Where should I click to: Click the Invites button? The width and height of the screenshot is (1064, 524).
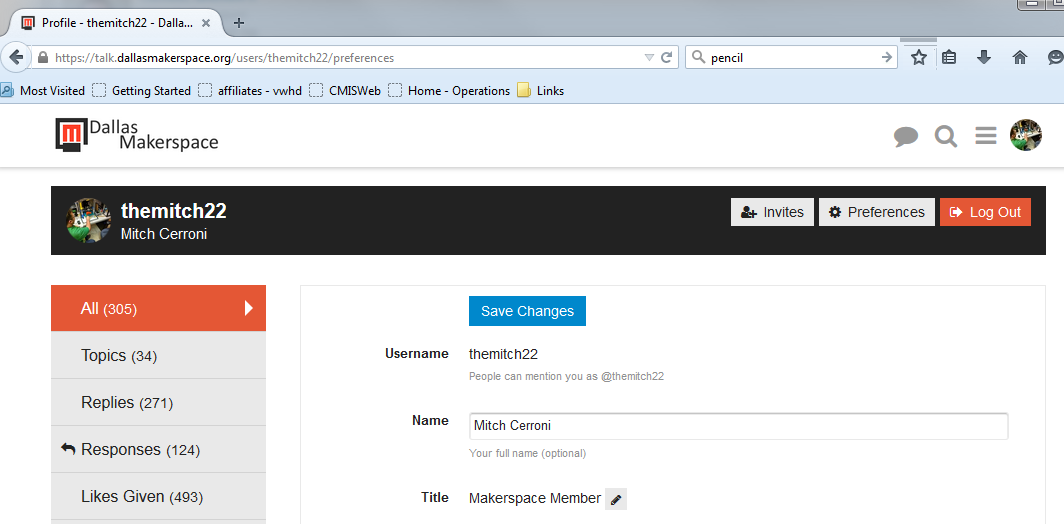click(772, 212)
